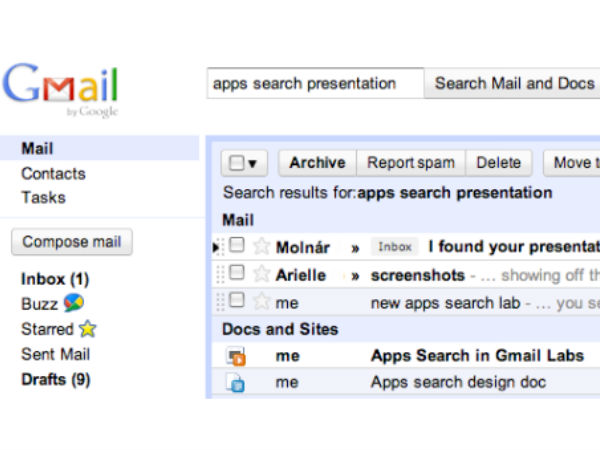
Task: Click the Compose mail button
Action: (x=71, y=242)
